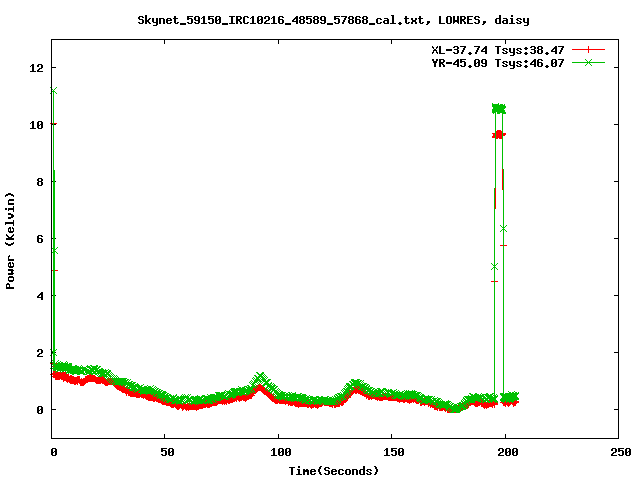640x480 pixels.
Task: Click the x-axis tick label 100
Action: pos(280,452)
